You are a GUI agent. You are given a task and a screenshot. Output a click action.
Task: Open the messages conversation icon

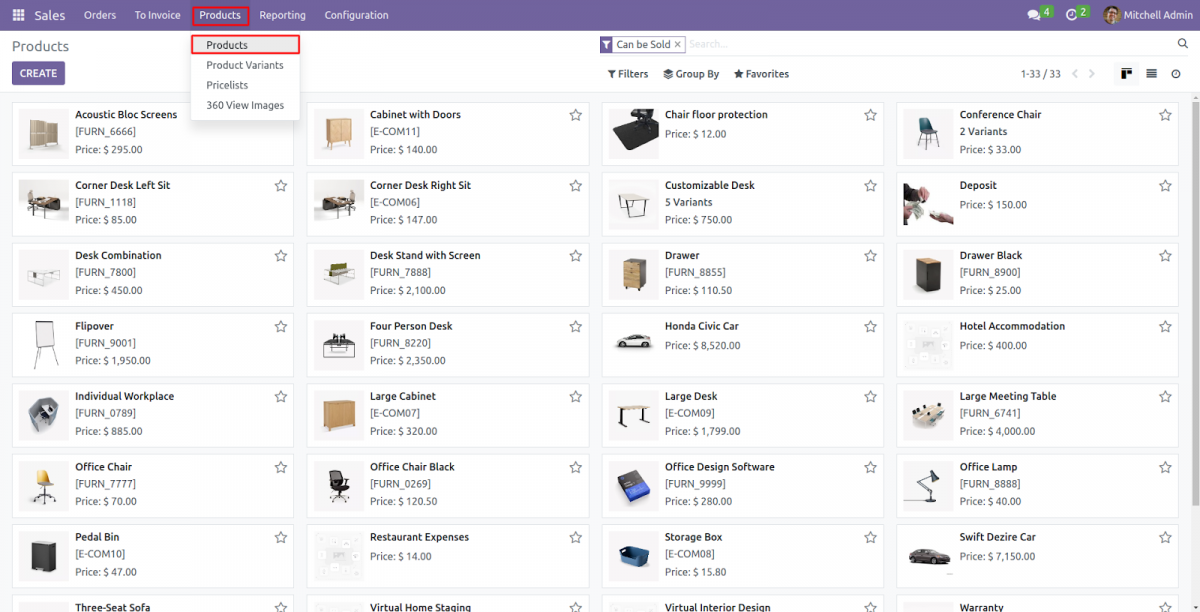[1035, 14]
